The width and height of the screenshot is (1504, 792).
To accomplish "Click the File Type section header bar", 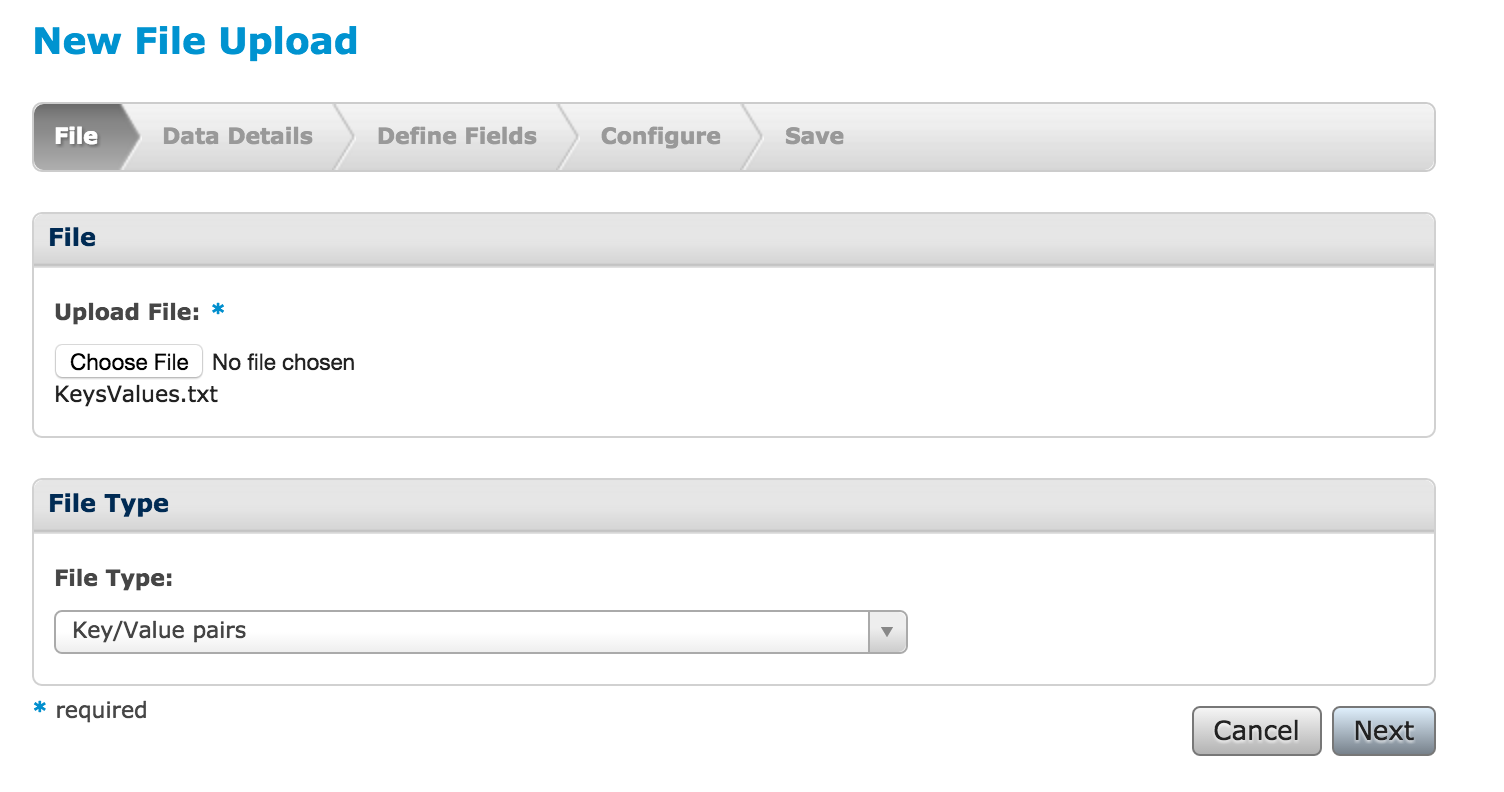I will 734,505.
